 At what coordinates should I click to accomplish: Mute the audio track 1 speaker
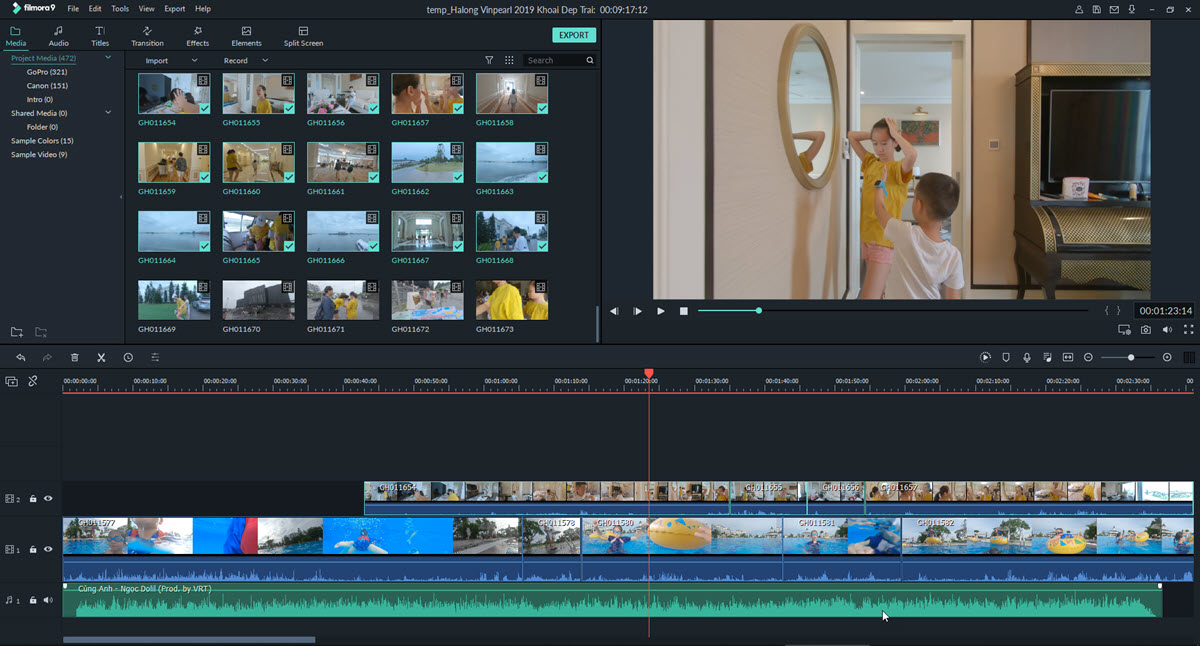point(48,600)
